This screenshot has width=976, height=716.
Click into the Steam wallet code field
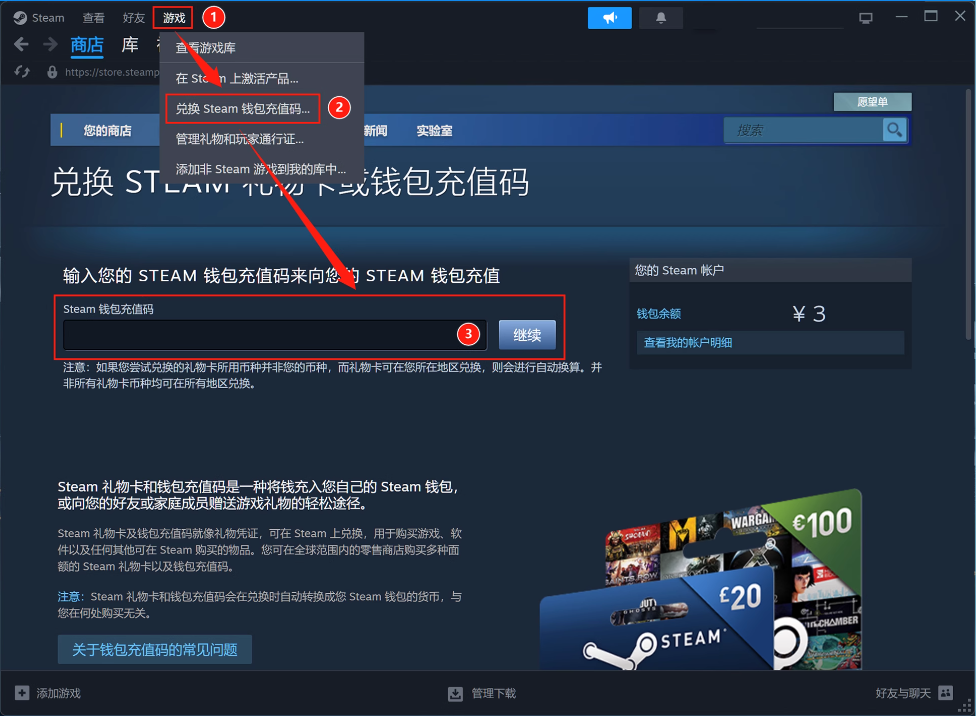274,335
